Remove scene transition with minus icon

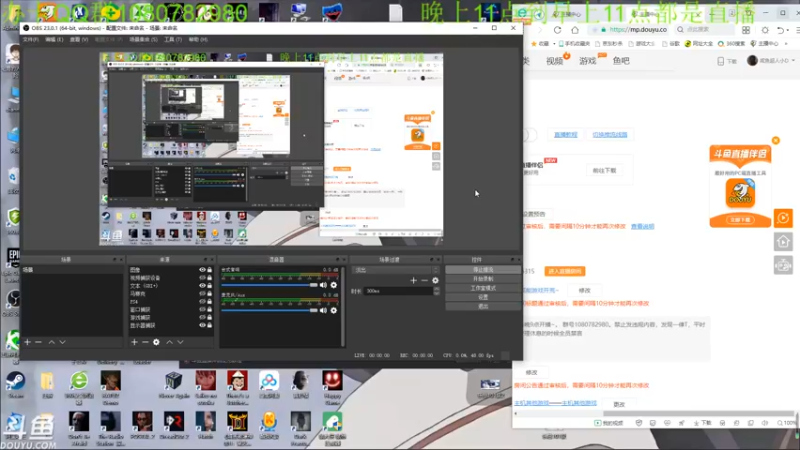click(424, 280)
